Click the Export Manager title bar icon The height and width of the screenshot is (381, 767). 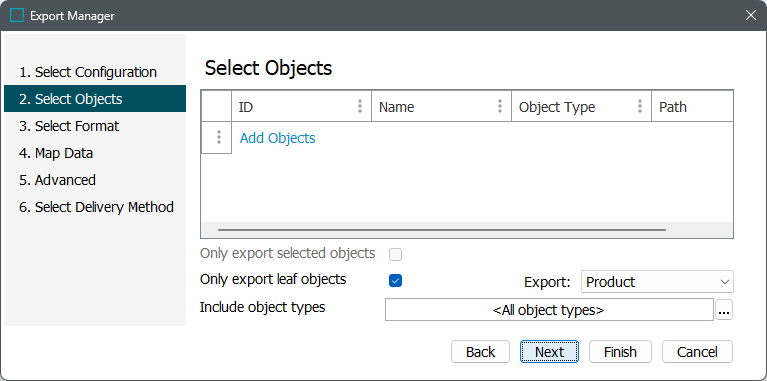[x=17, y=16]
